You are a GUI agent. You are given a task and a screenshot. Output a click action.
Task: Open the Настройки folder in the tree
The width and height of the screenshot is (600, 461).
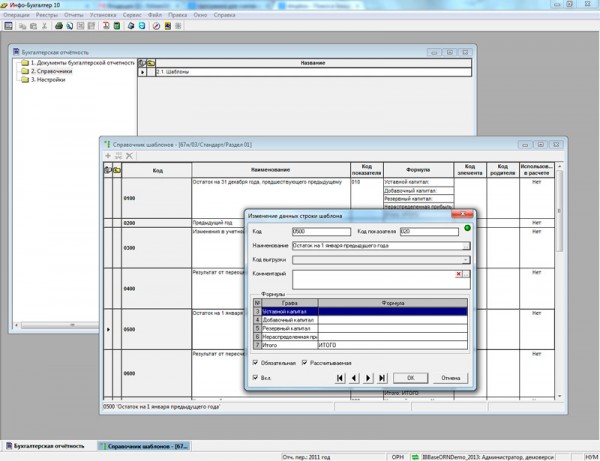coord(48,79)
